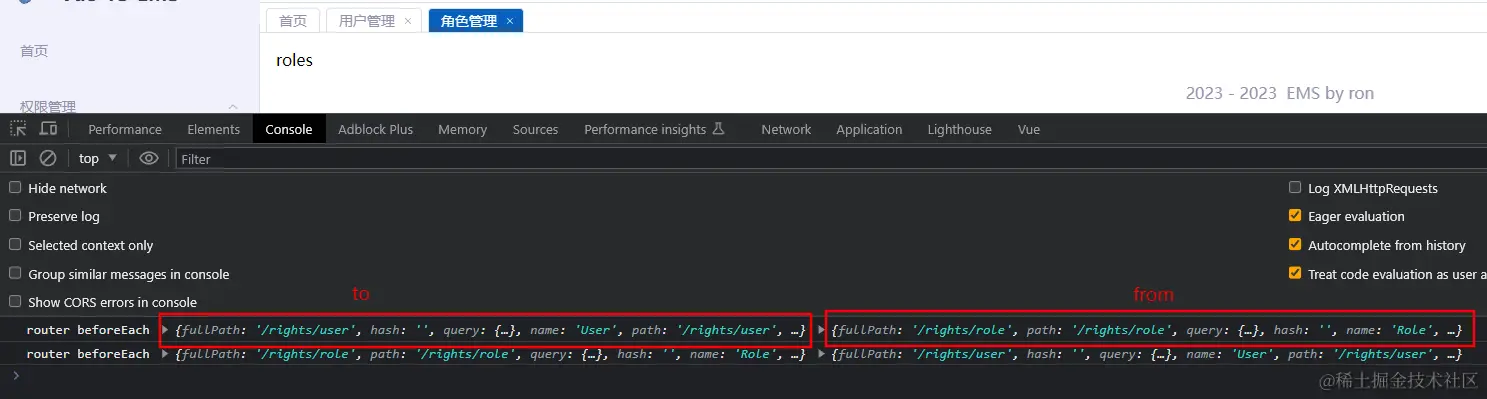Screen dimensions: 1487x399
Task: Click second 'router beforeEach' log text
Action: coord(88,354)
